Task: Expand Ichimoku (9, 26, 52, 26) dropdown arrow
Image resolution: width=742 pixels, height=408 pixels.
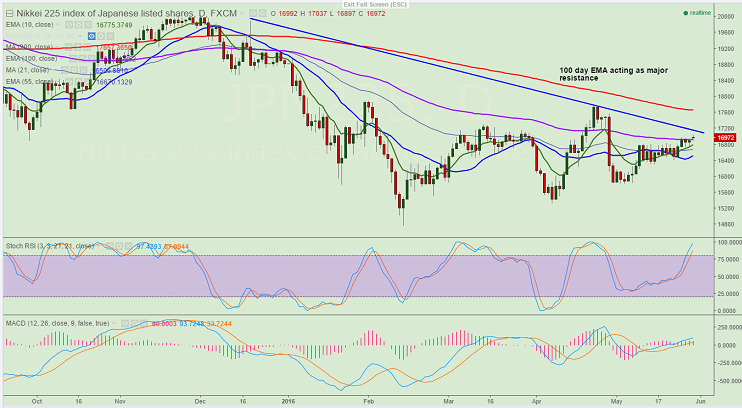Action: 80,36
